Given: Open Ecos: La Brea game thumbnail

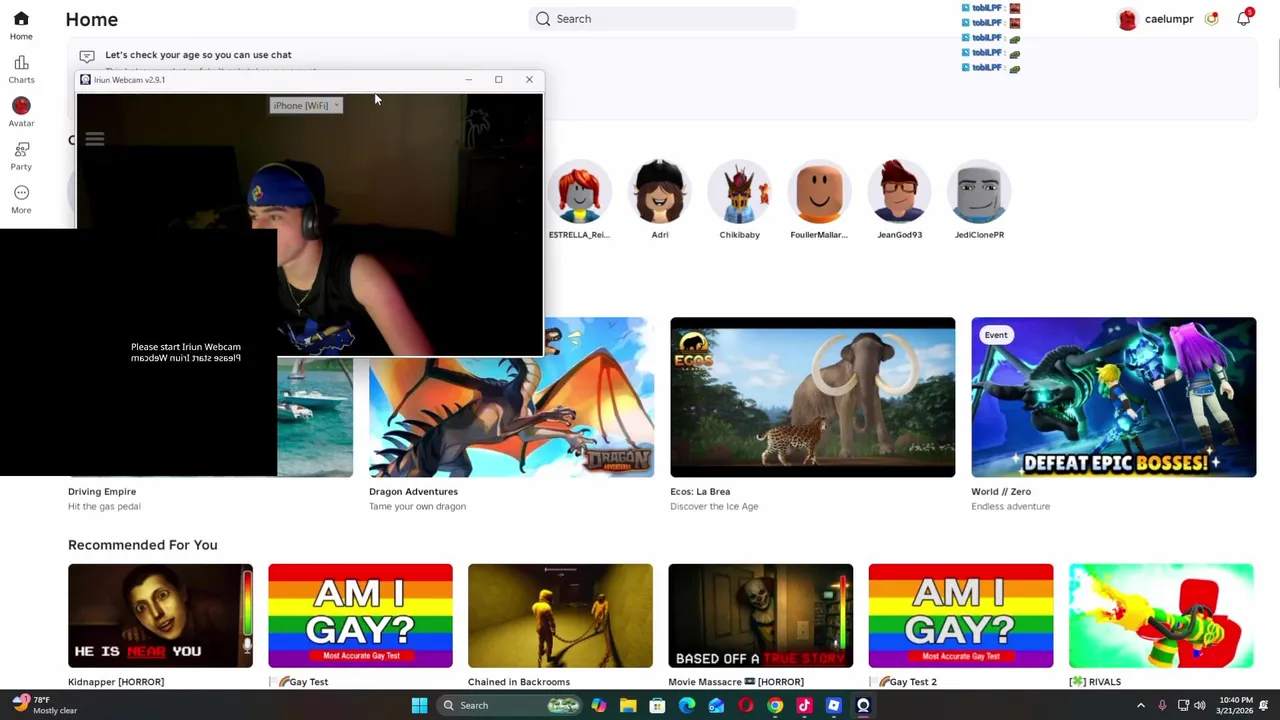Looking at the screenshot, I should point(812,397).
